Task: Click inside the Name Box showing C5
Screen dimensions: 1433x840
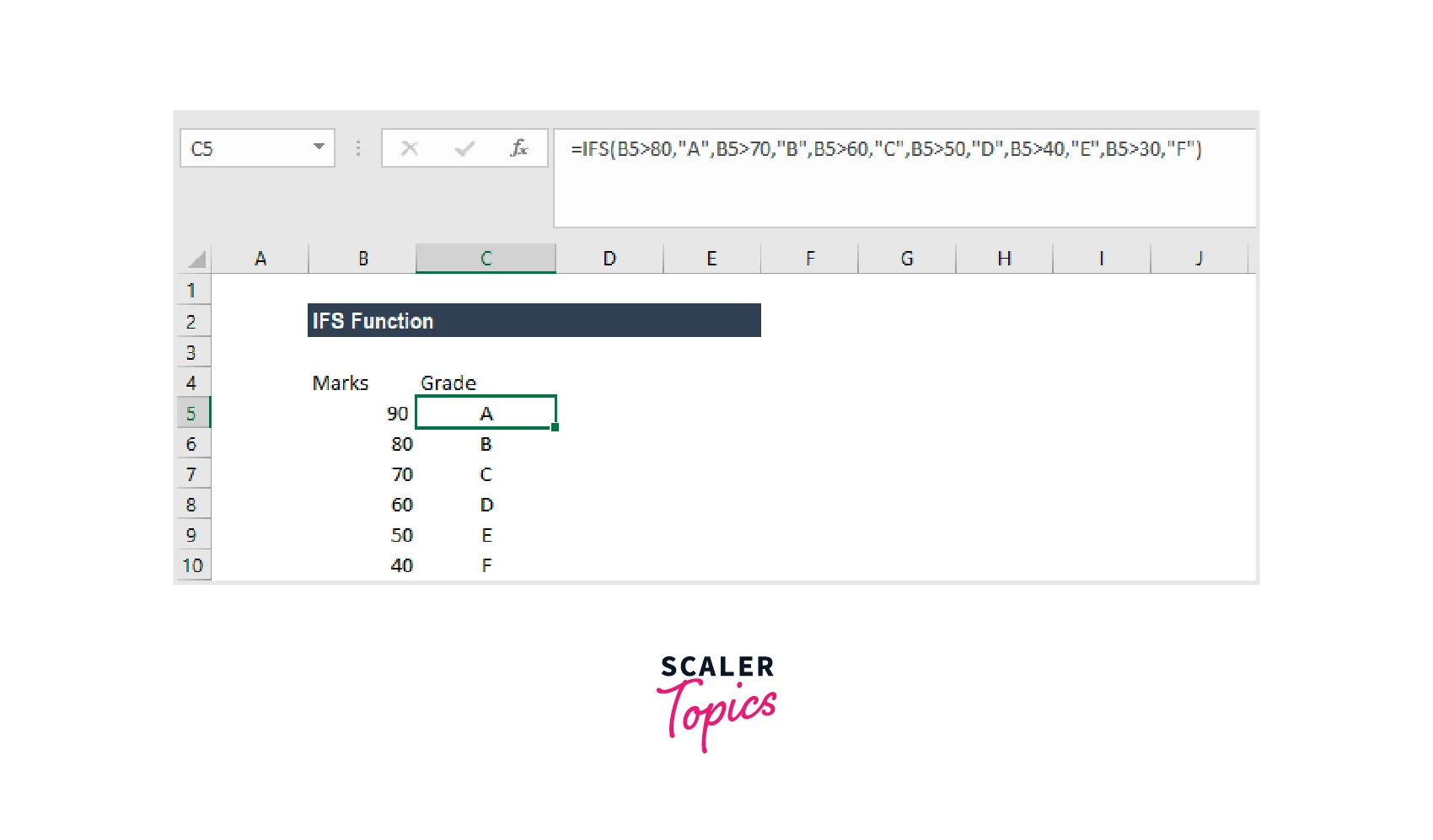Action: click(x=244, y=149)
